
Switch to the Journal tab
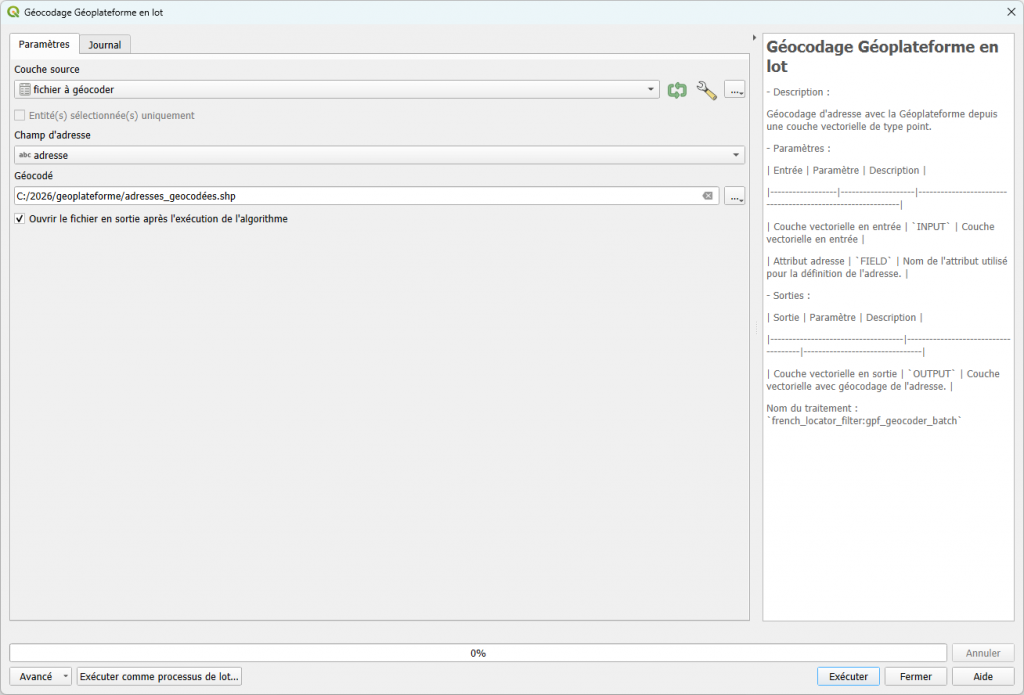coord(105,45)
